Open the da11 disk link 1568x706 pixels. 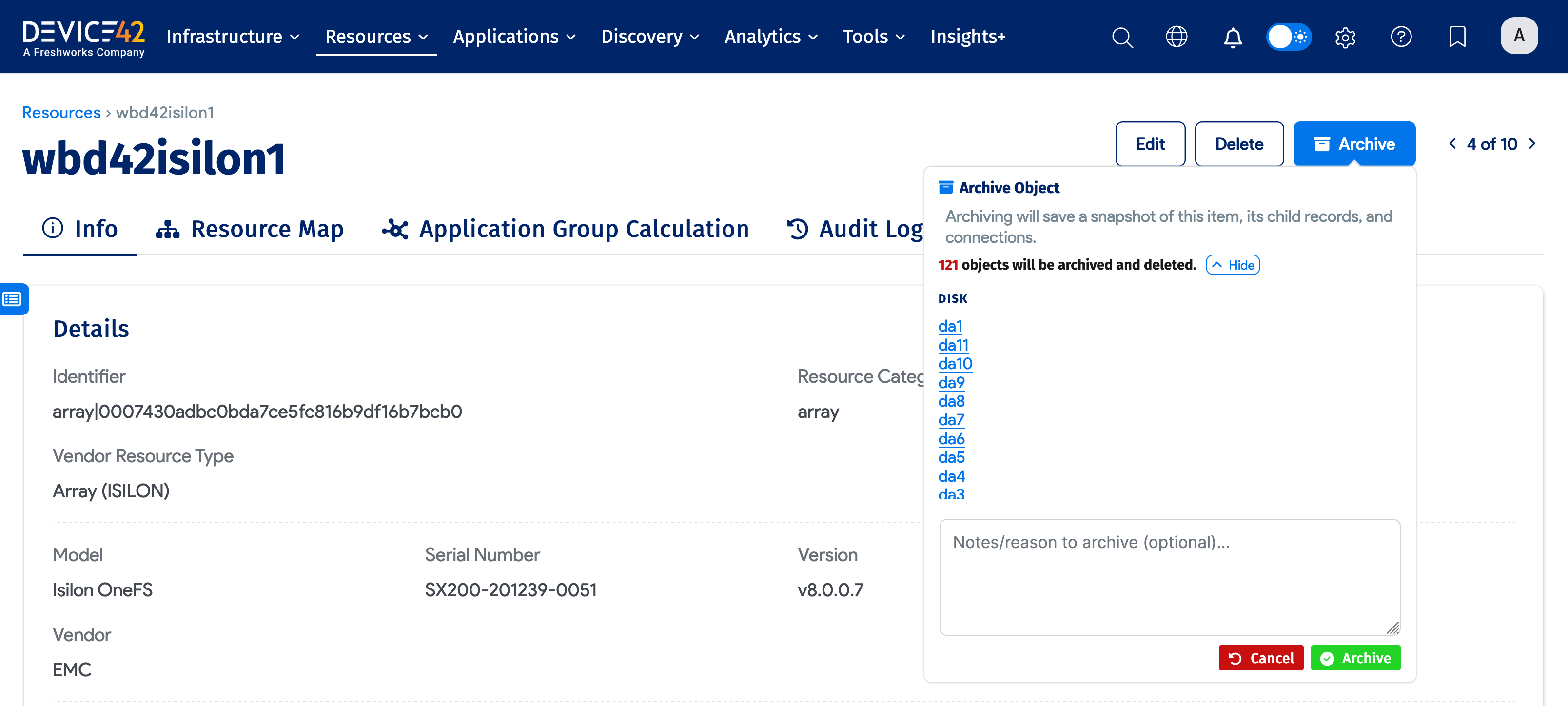(953, 345)
